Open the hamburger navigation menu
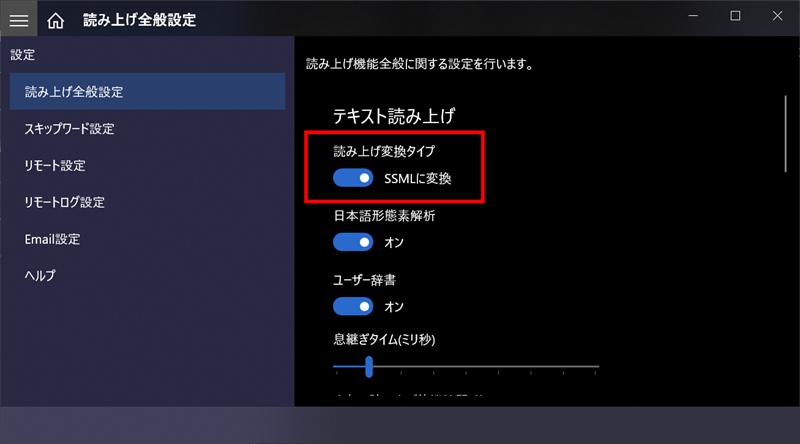This screenshot has width=800, height=444. [19, 19]
